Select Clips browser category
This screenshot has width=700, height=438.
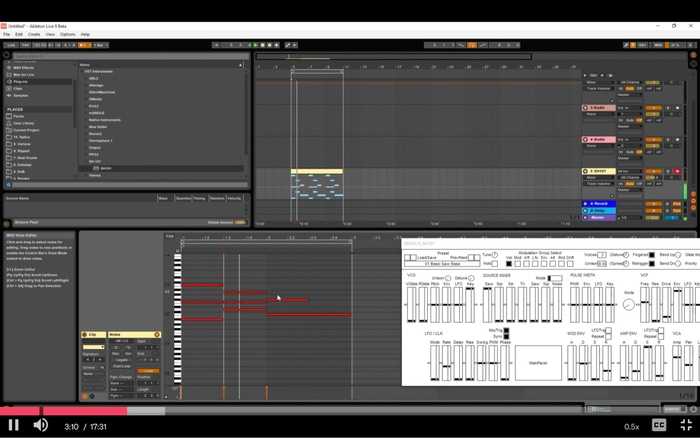pos(18,88)
